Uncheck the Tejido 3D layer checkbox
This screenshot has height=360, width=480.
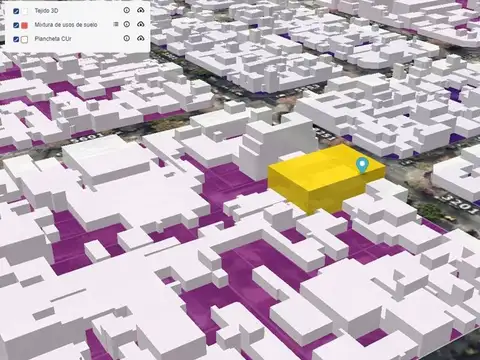(16, 11)
